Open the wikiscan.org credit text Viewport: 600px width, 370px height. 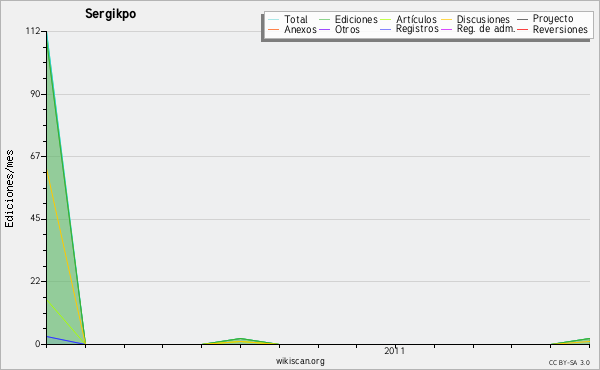[x=300, y=361]
